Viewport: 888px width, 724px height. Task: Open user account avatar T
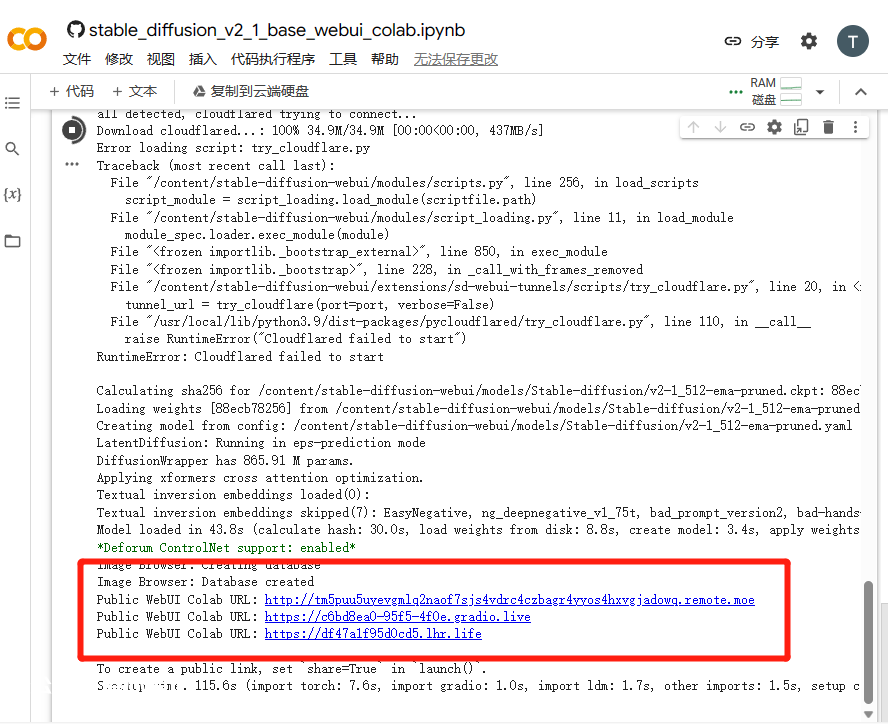pyautogui.click(x=852, y=41)
